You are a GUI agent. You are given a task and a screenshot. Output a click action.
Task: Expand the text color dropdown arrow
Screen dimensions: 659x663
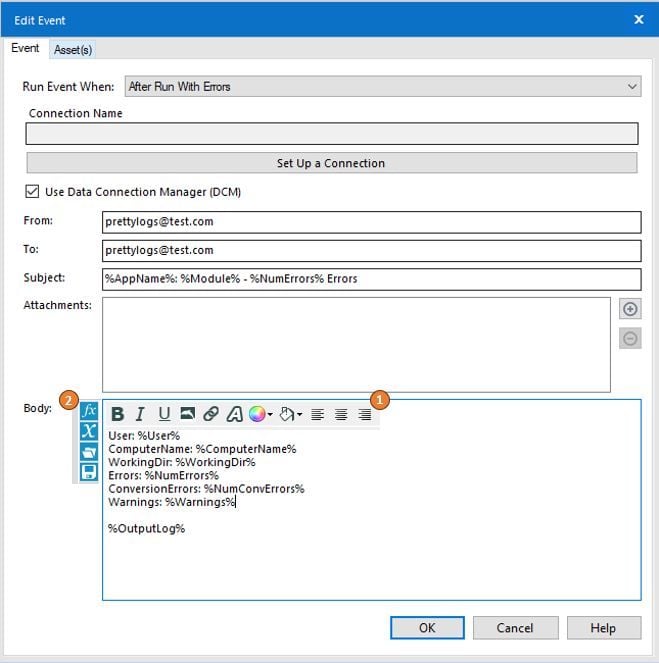coord(270,414)
